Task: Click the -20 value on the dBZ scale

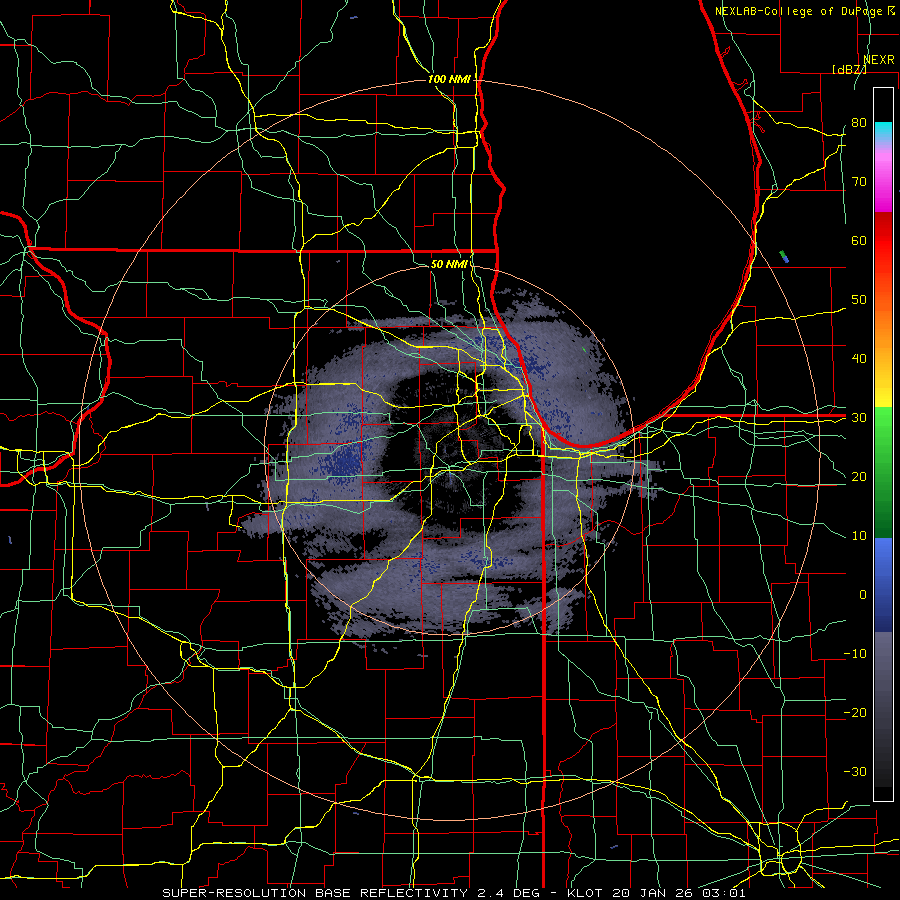Action: point(855,712)
